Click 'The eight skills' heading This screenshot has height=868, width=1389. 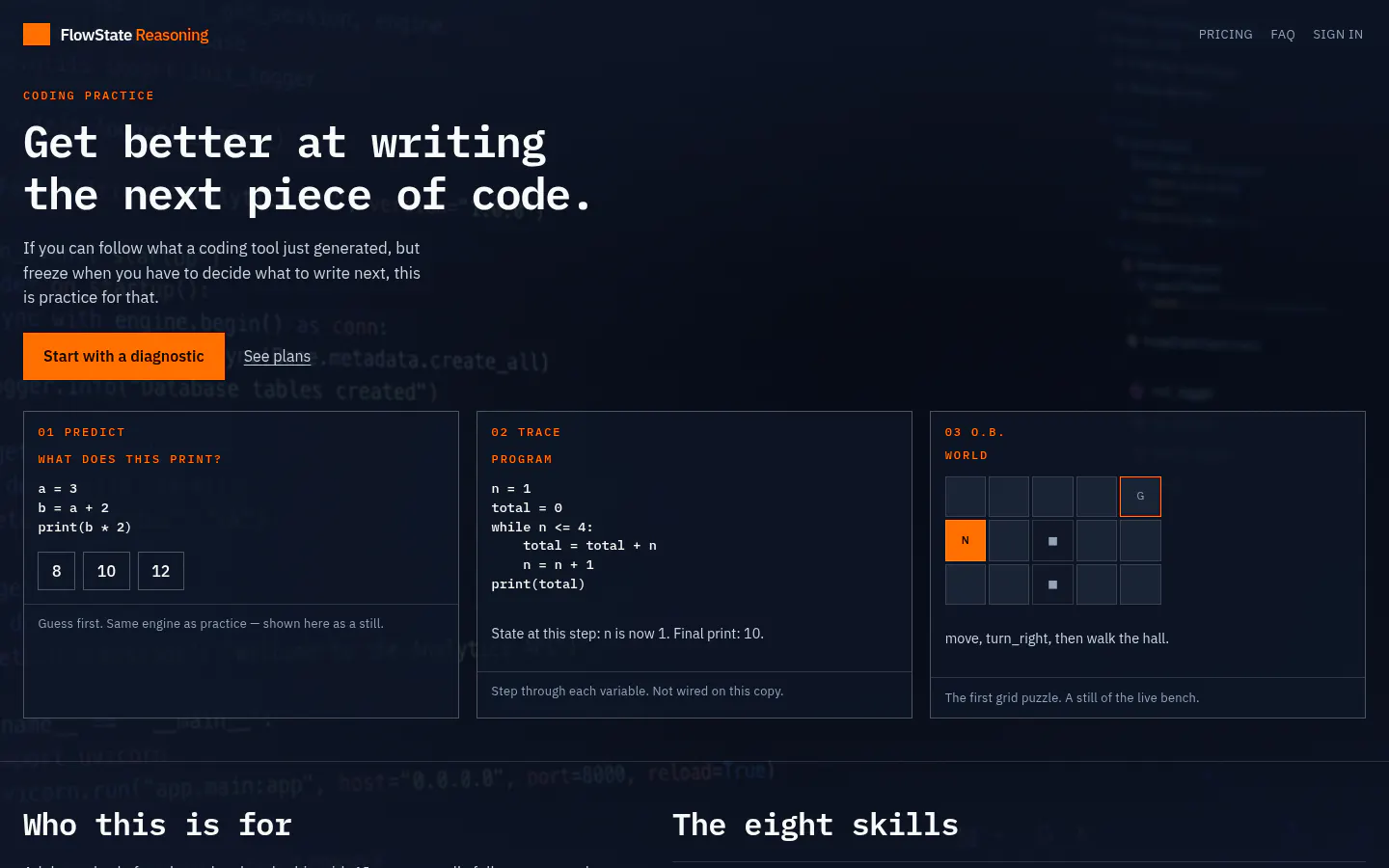[x=815, y=825]
